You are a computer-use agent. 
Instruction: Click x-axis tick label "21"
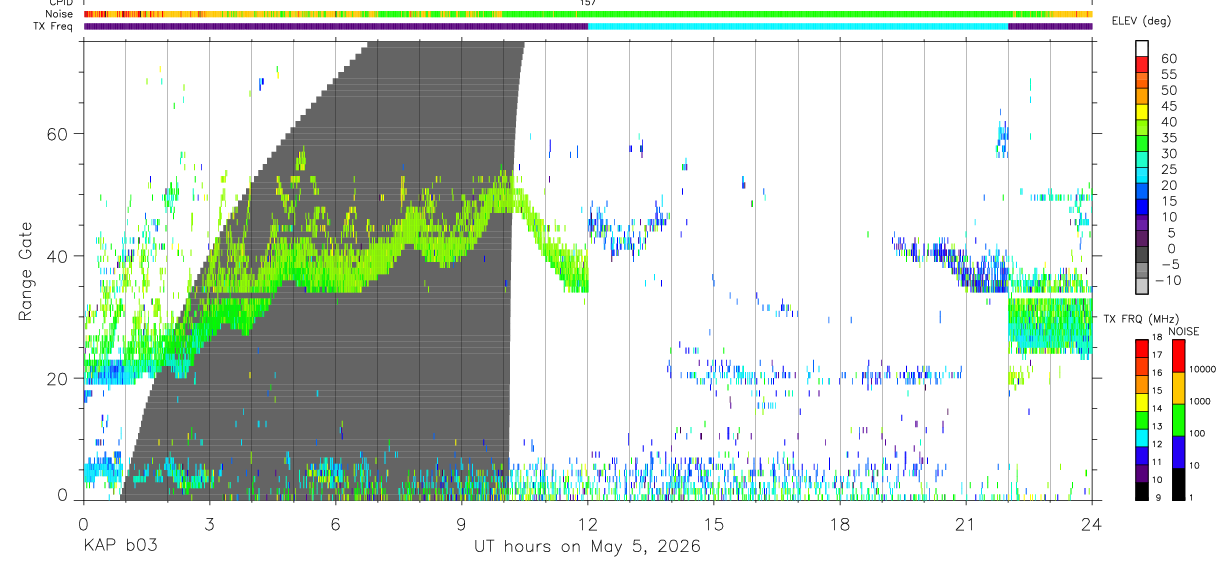pyautogui.click(x=965, y=523)
